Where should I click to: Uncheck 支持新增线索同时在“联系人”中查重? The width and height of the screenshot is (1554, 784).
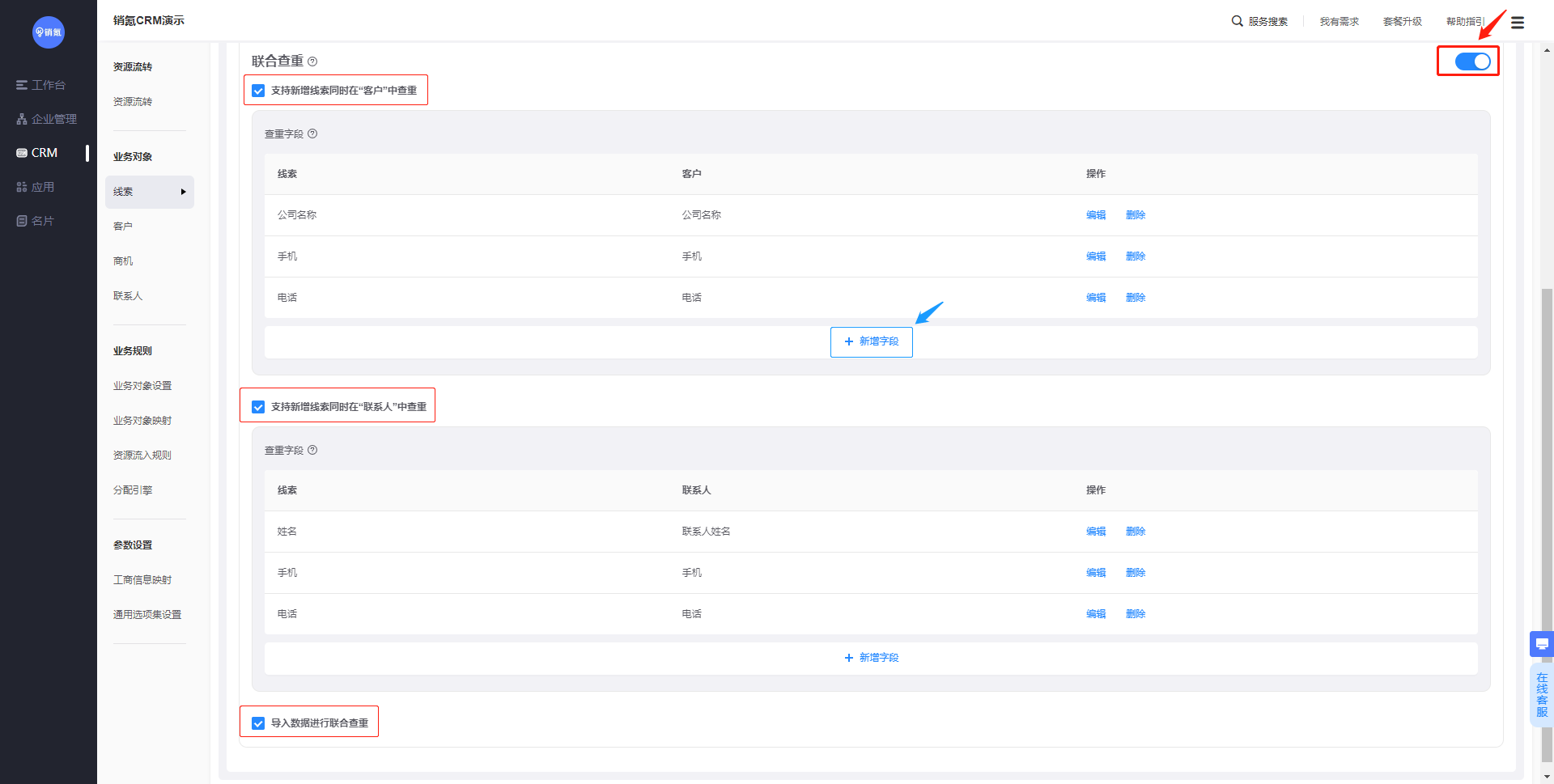point(258,407)
